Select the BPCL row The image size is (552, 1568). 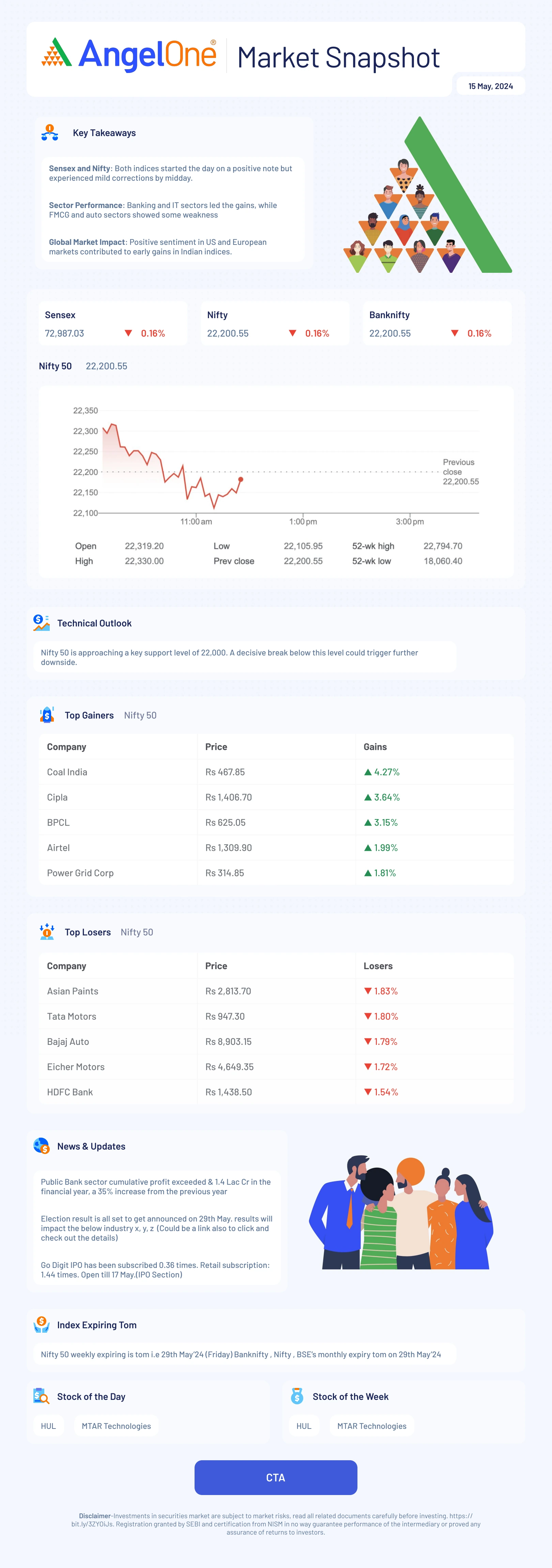click(276, 822)
